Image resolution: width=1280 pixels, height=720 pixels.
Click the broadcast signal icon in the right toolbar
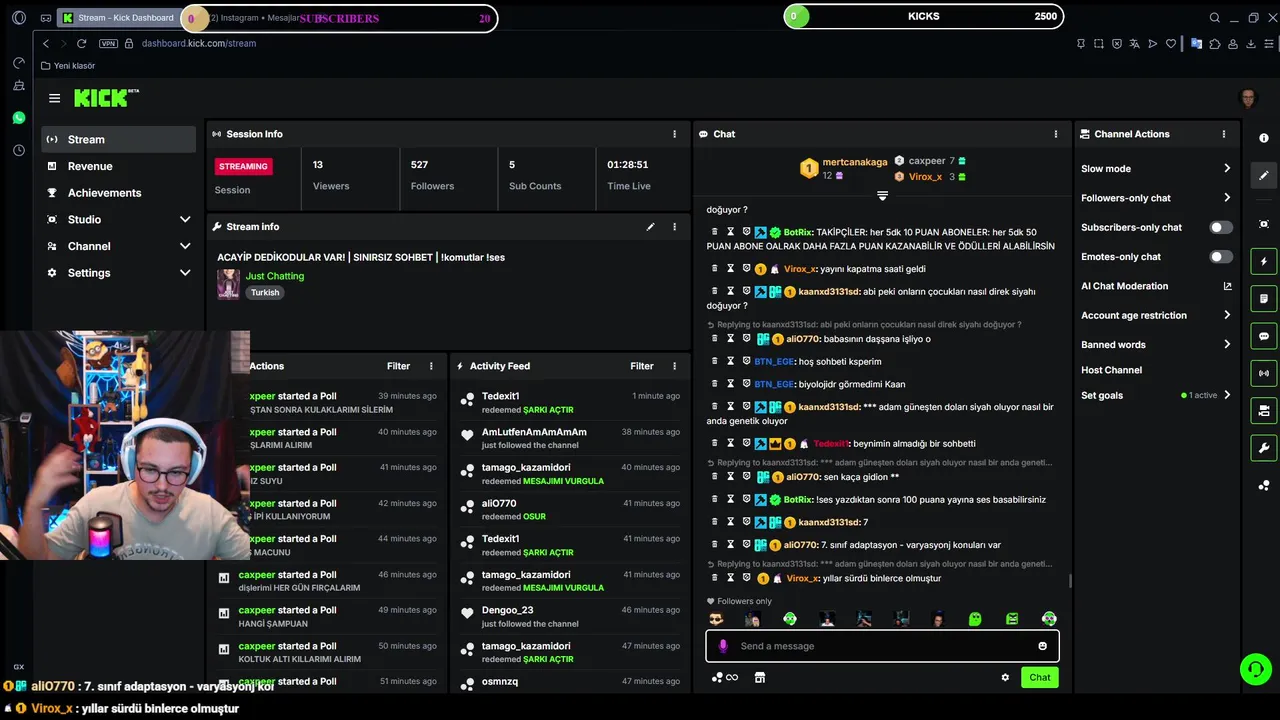1264,374
